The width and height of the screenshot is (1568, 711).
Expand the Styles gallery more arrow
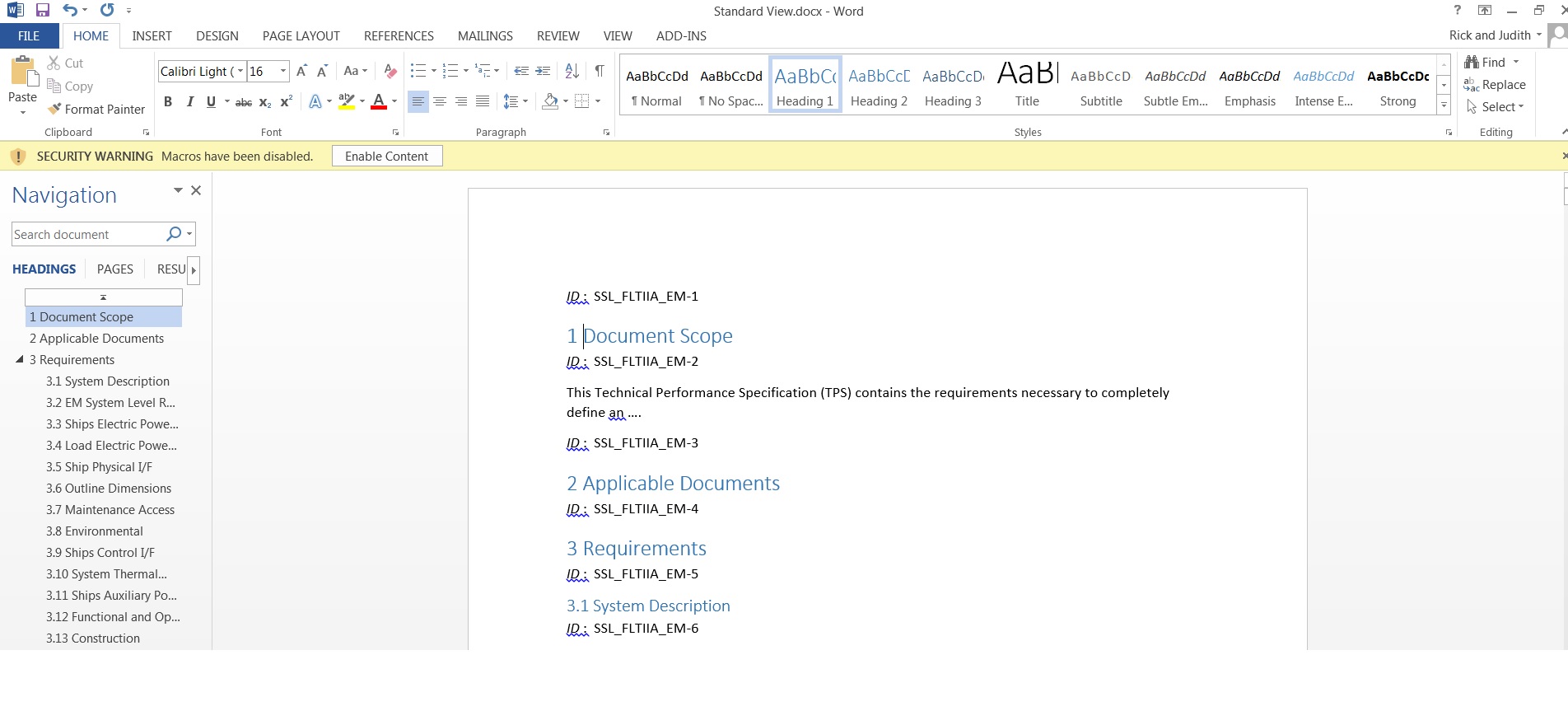pyautogui.click(x=1444, y=105)
